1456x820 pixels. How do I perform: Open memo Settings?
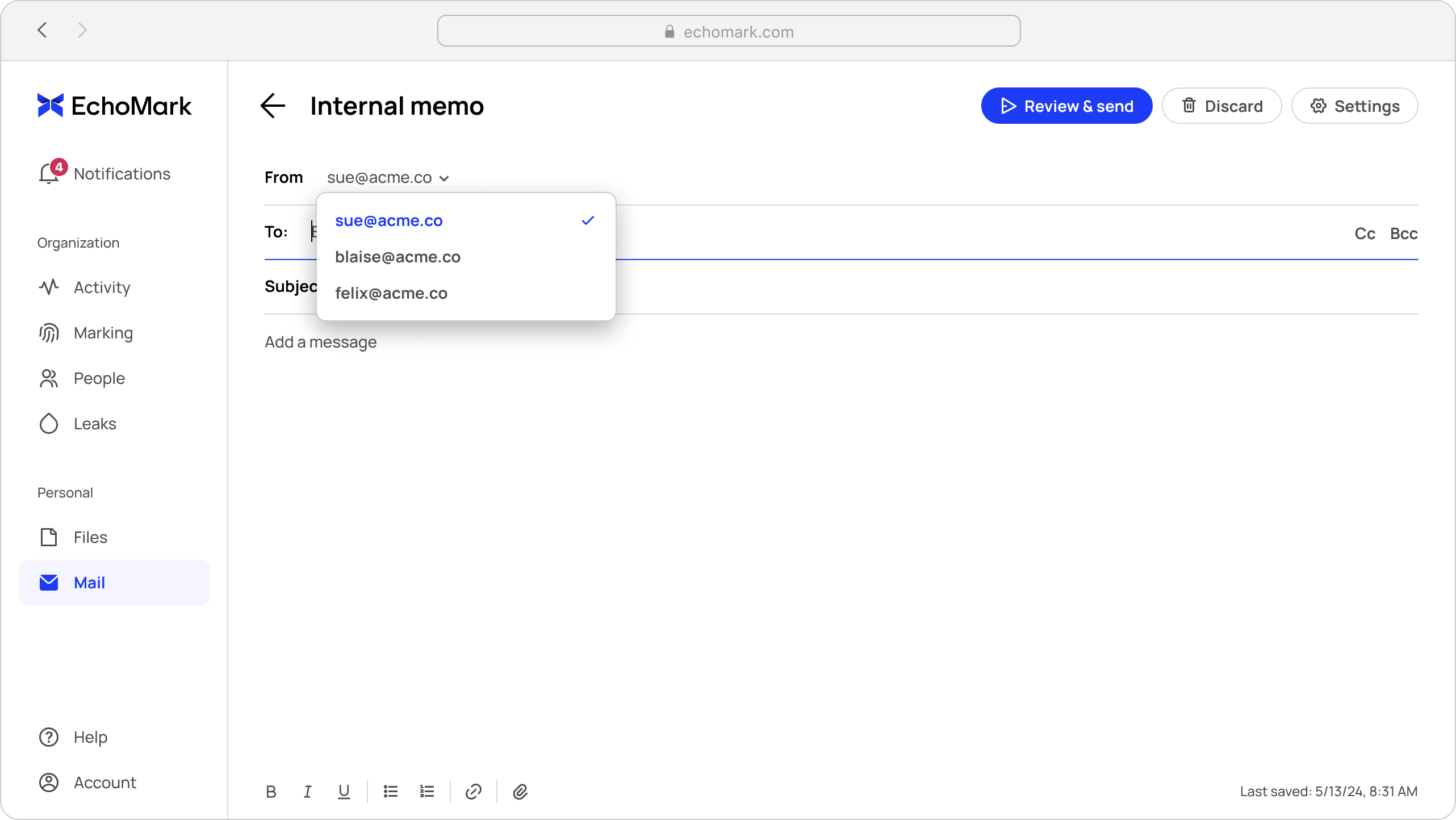pyautogui.click(x=1354, y=106)
